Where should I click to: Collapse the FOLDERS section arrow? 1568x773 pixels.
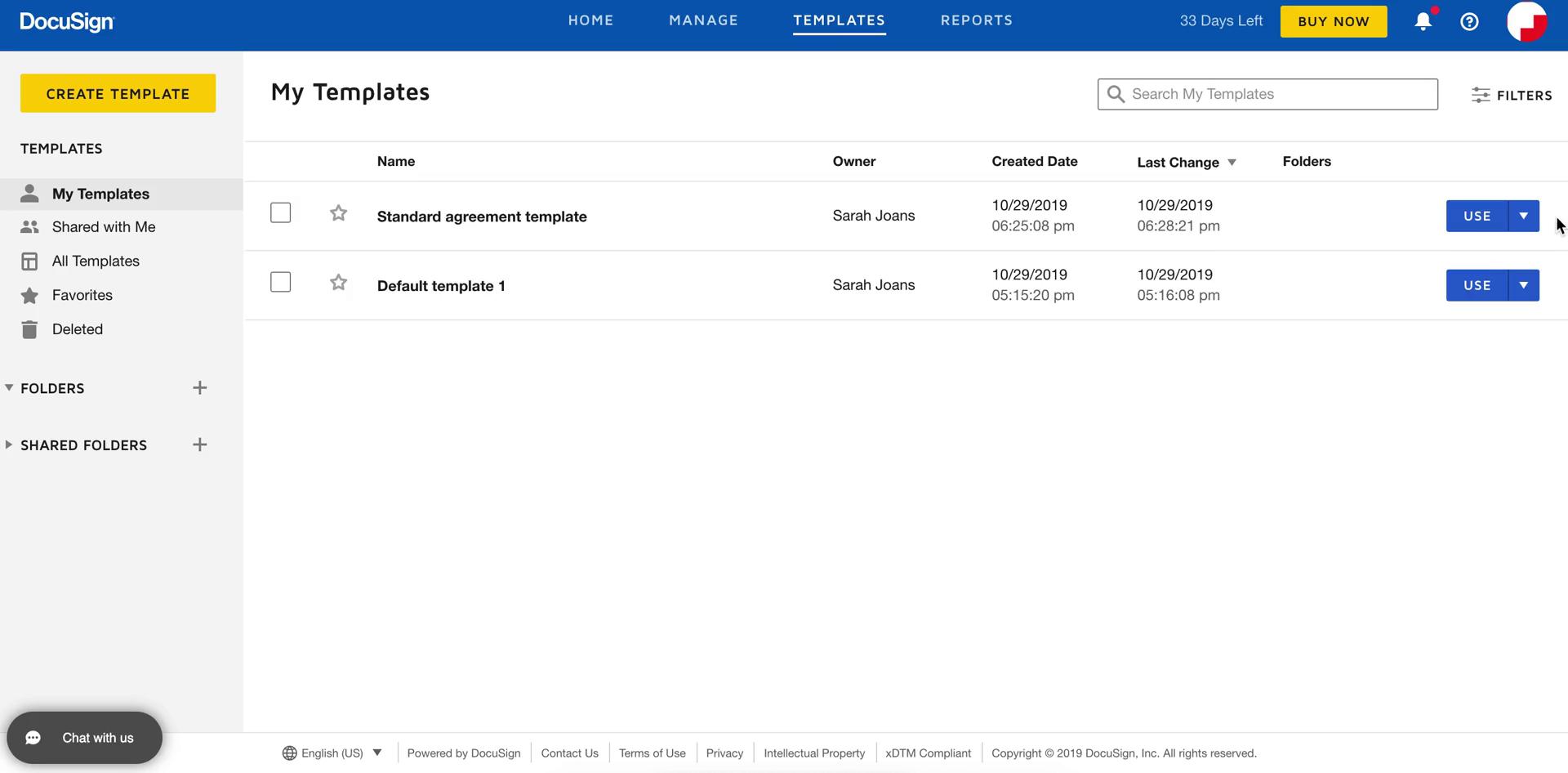click(x=9, y=387)
